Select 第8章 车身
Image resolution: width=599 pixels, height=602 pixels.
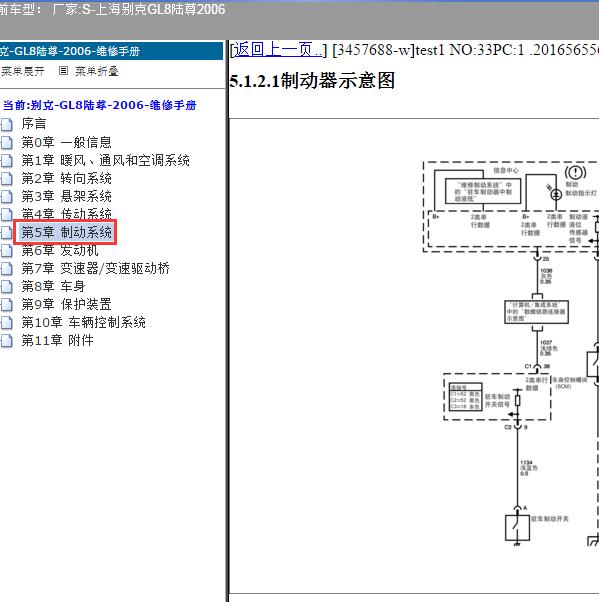[x=53, y=286]
